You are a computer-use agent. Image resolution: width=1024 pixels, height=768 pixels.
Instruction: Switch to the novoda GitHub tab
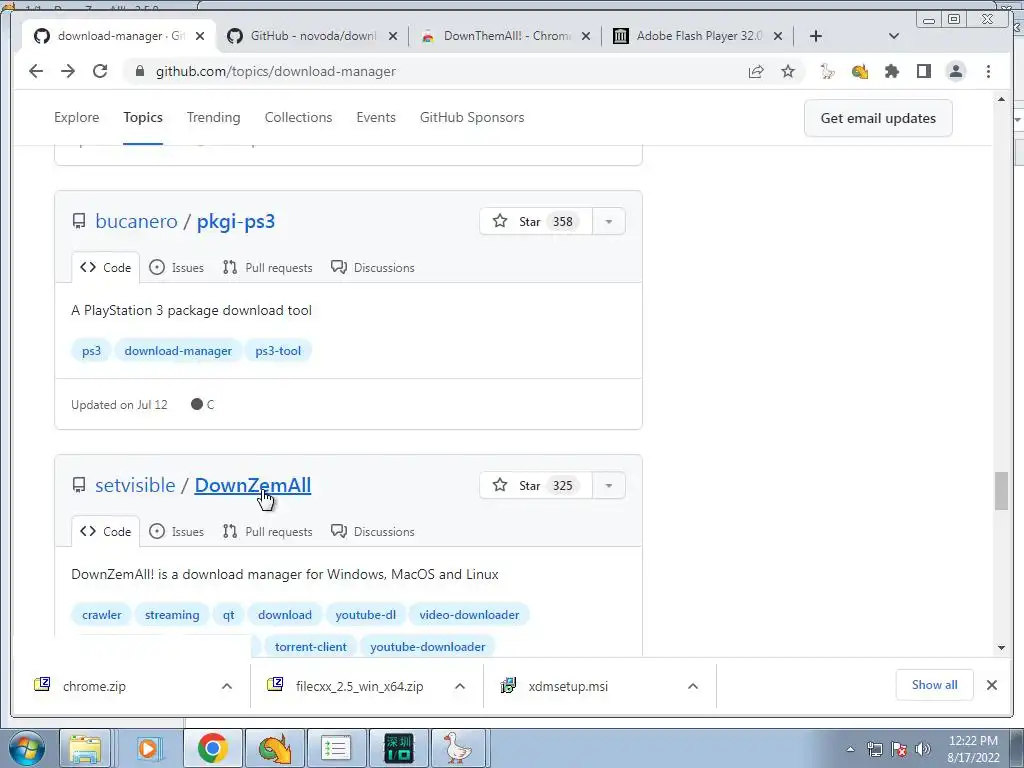click(x=310, y=36)
